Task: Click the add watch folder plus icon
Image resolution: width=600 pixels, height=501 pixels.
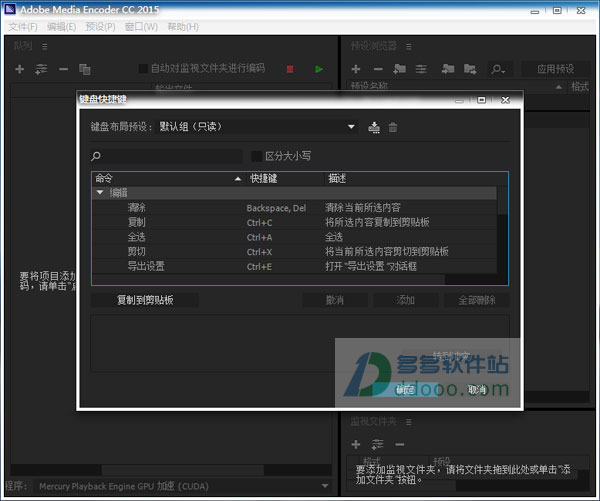Action: [356, 444]
